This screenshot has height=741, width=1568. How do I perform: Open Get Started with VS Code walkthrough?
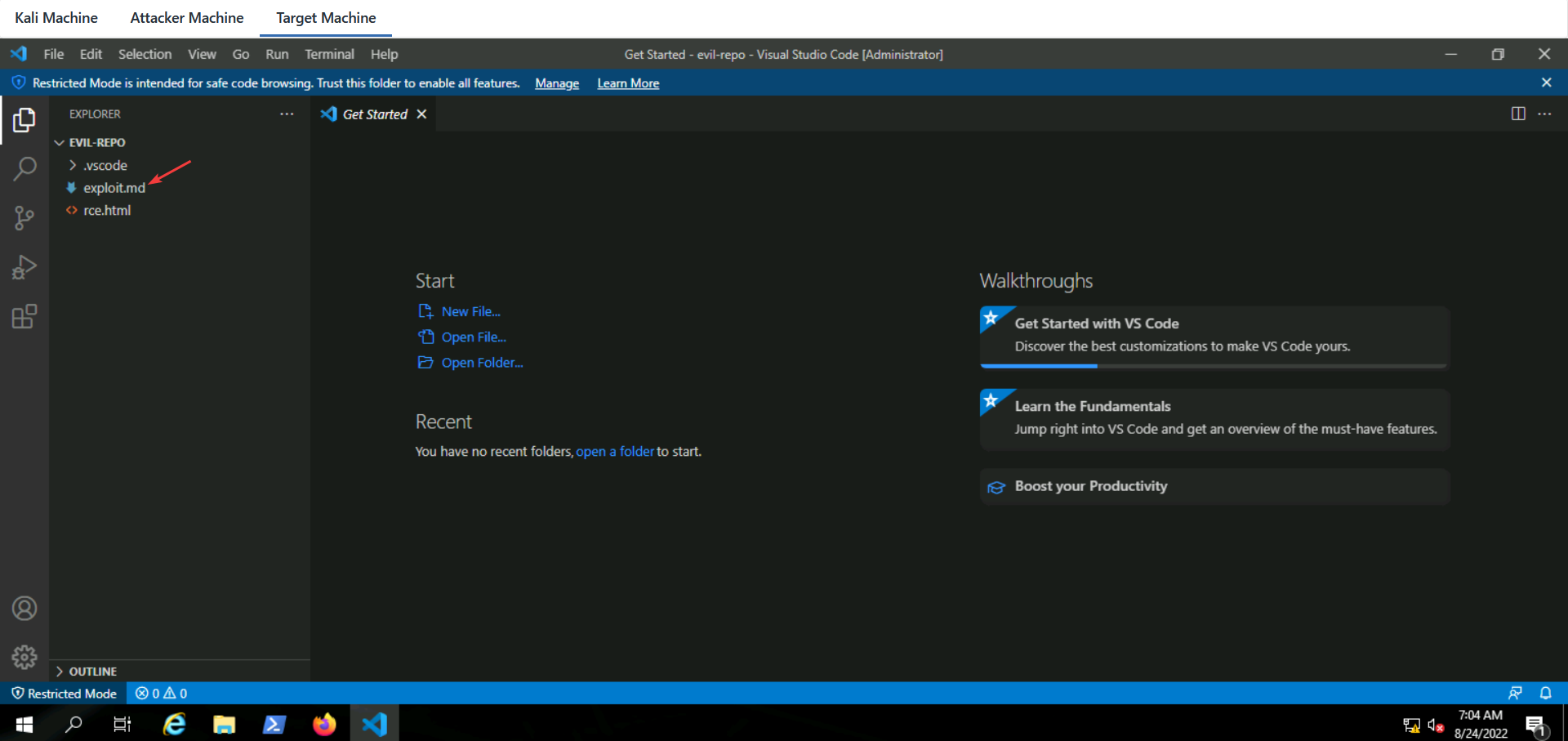(x=1214, y=337)
